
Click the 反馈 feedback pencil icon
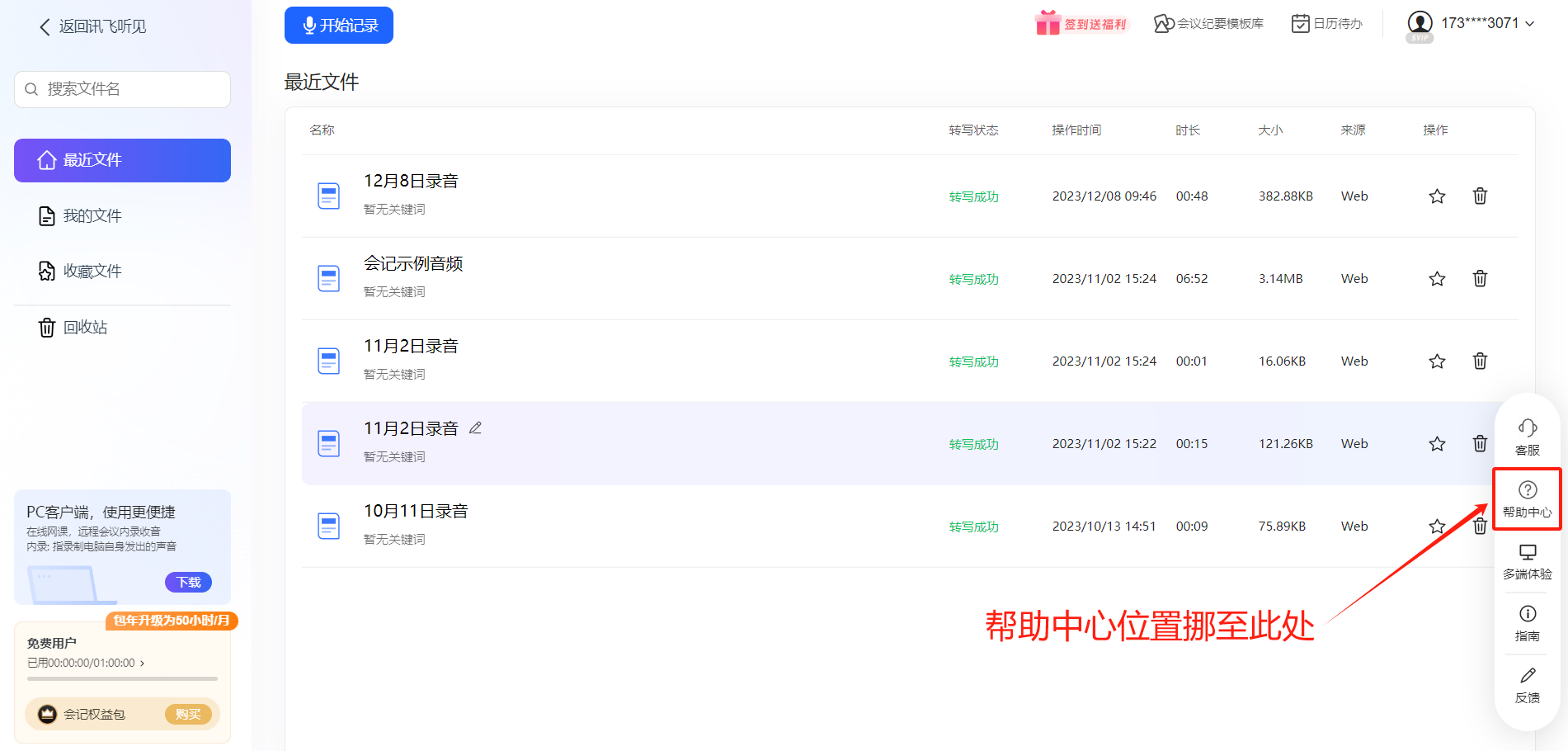pos(1527,676)
